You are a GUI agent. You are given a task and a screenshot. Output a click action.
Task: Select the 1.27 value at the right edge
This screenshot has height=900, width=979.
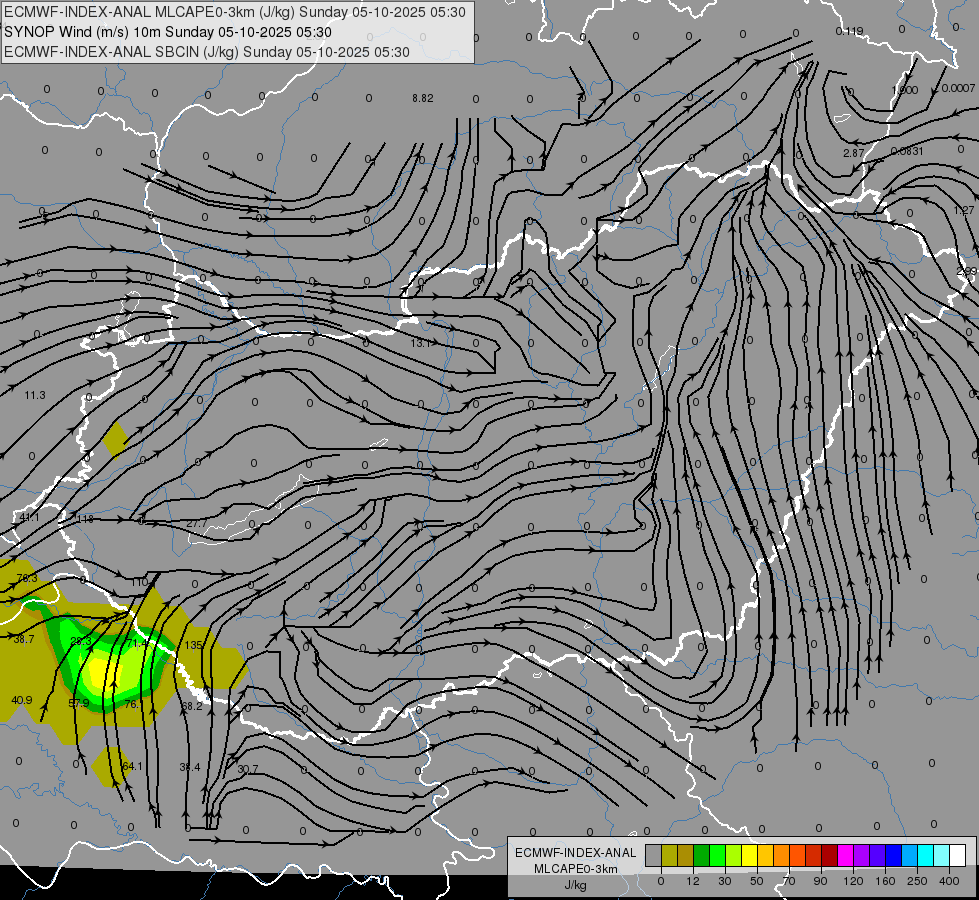click(x=964, y=210)
